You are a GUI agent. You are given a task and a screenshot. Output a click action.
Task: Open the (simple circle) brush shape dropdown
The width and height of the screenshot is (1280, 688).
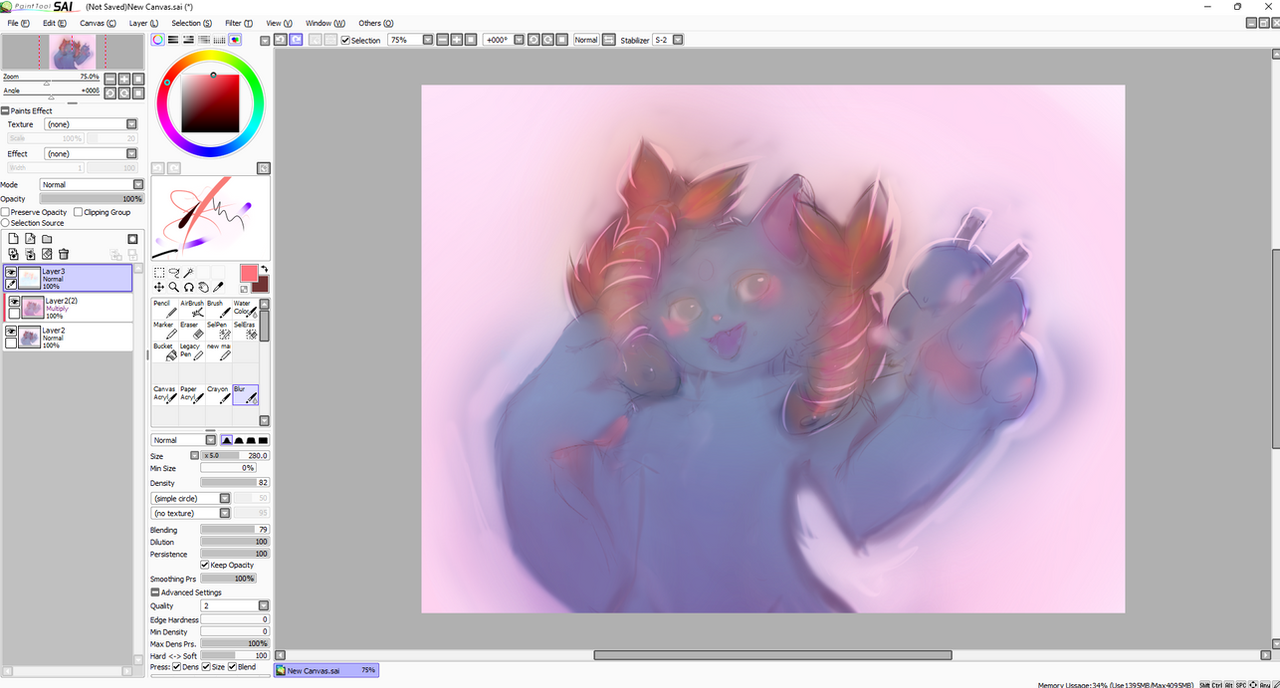coord(224,498)
